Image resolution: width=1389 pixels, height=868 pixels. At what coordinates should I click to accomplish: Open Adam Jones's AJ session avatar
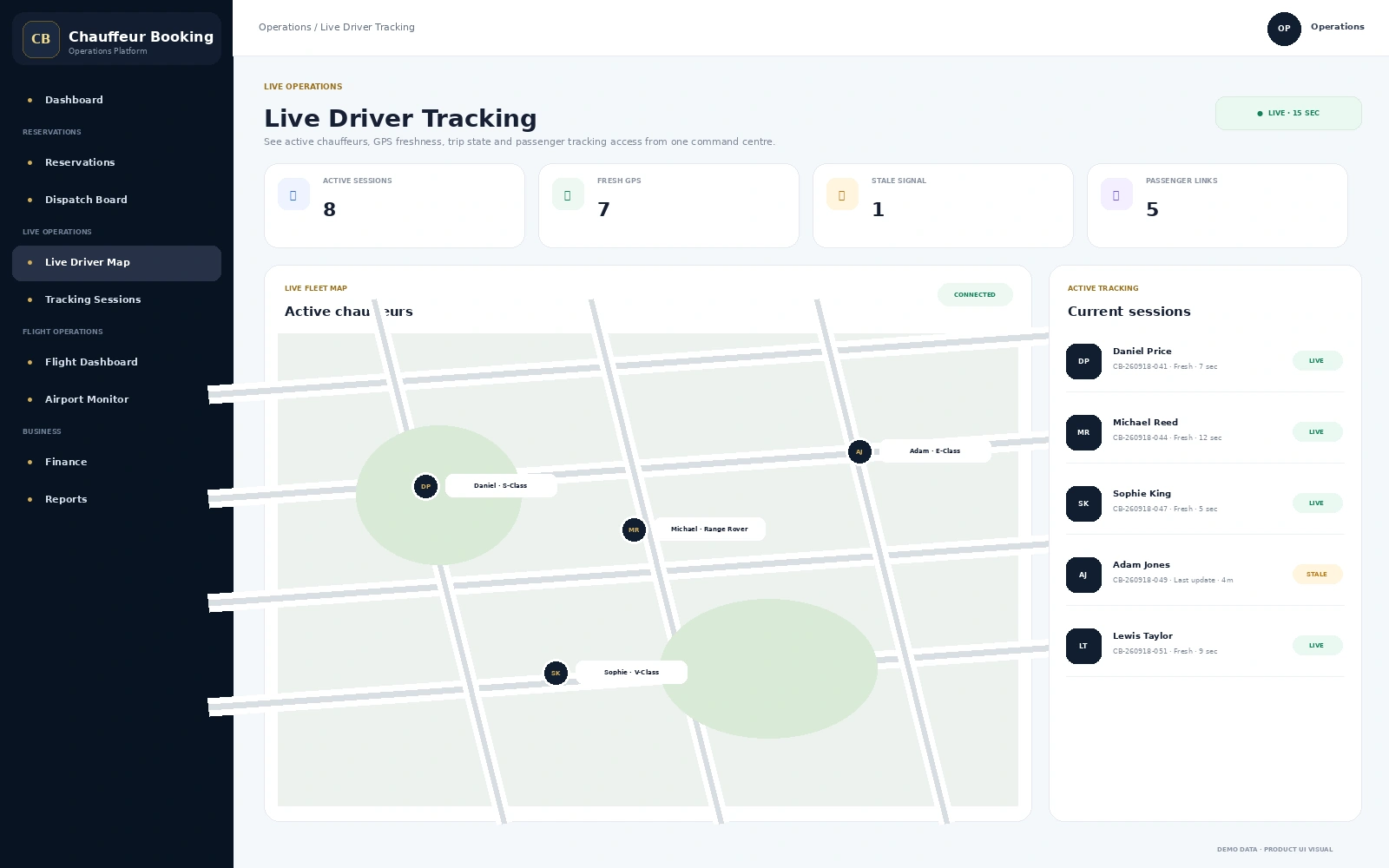point(1083,575)
